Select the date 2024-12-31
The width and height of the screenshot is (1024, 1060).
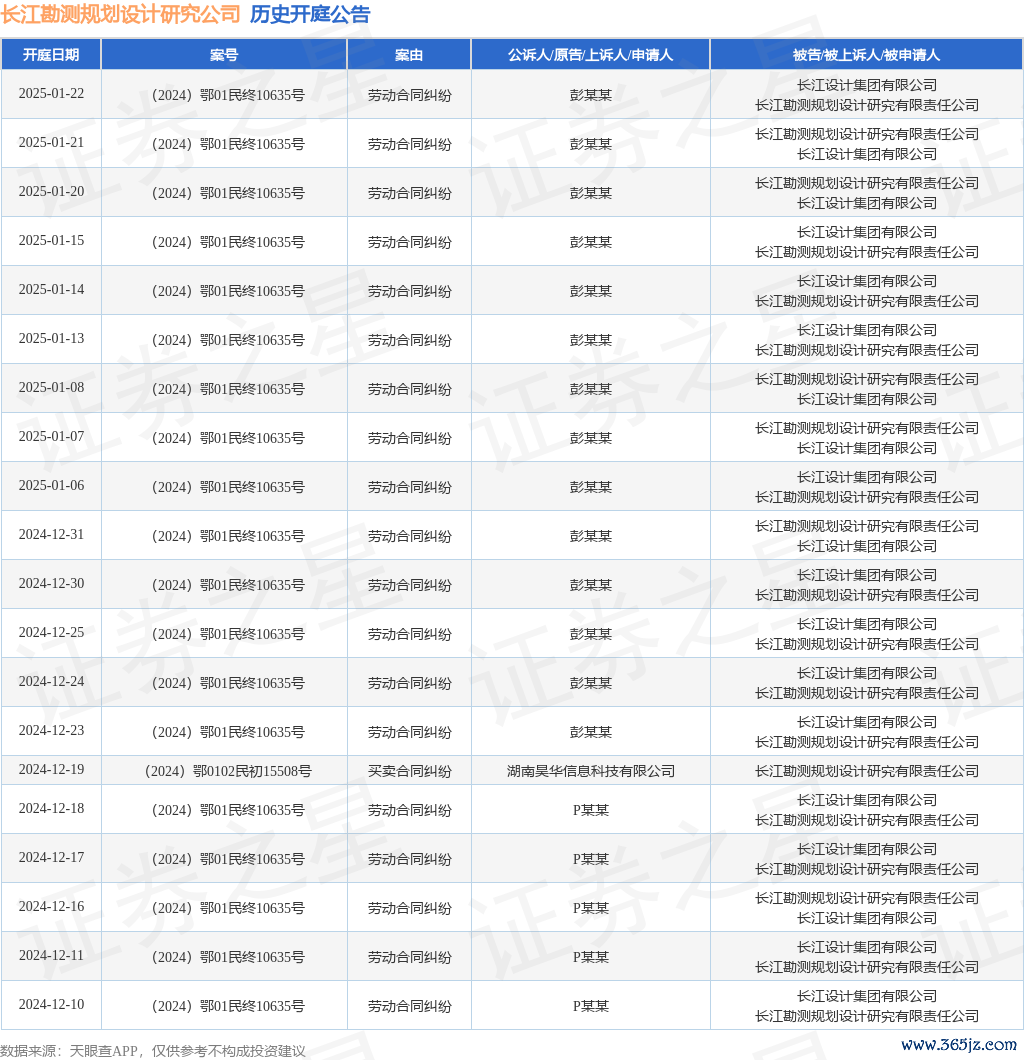pyautogui.click(x=51, y=535)
